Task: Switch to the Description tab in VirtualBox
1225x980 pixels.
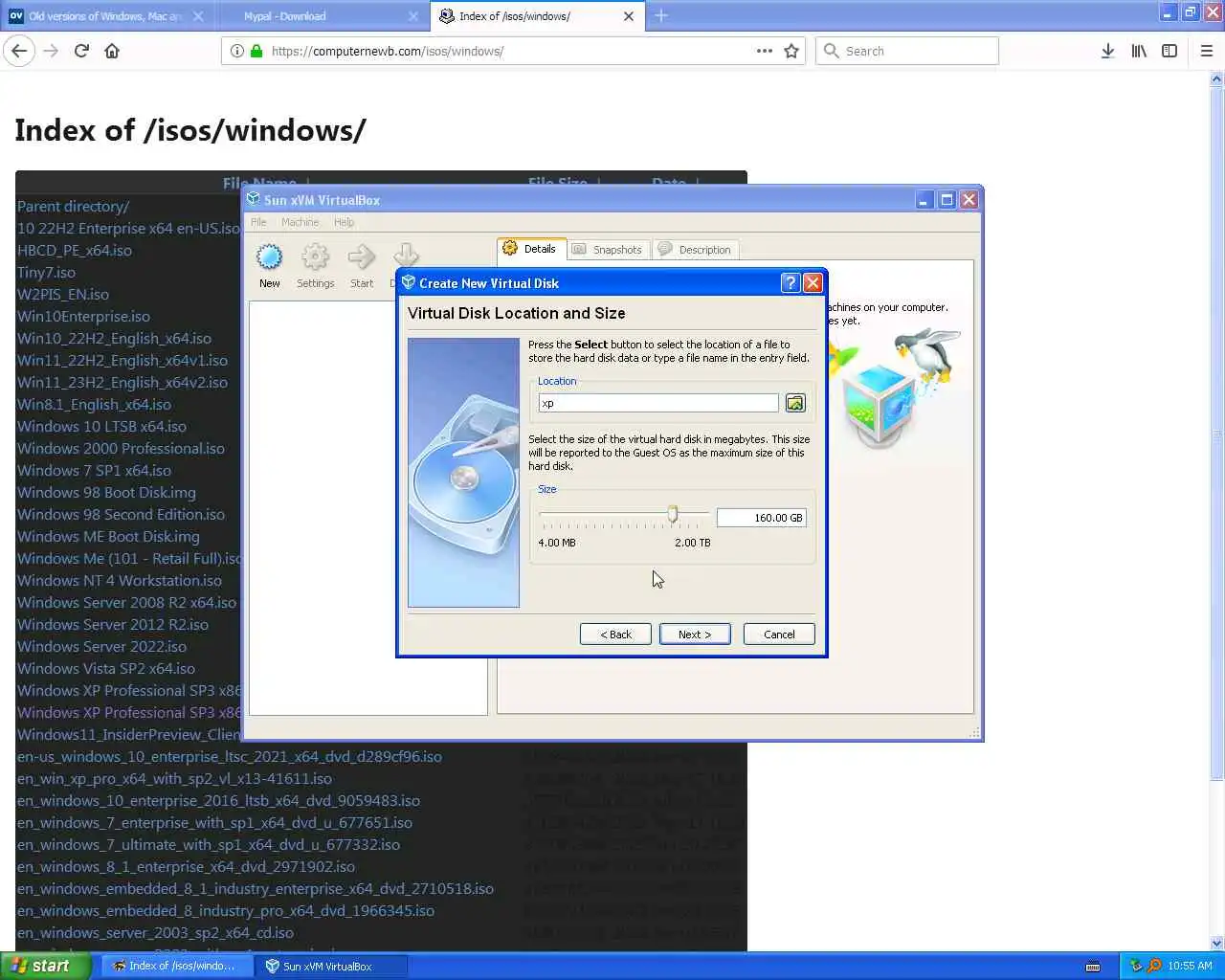Action: tap(696, 250)
